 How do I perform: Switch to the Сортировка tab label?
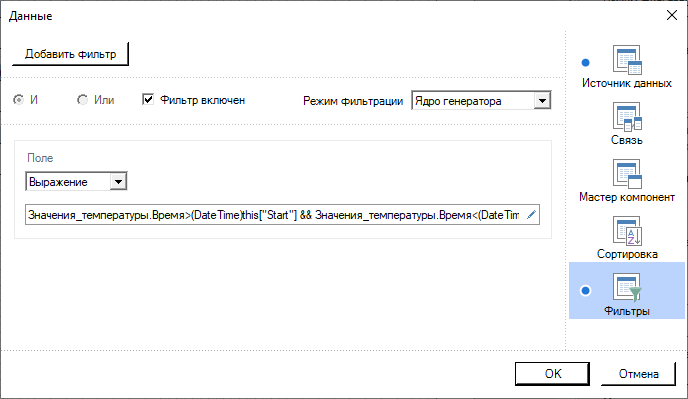(x=627, y=254)
